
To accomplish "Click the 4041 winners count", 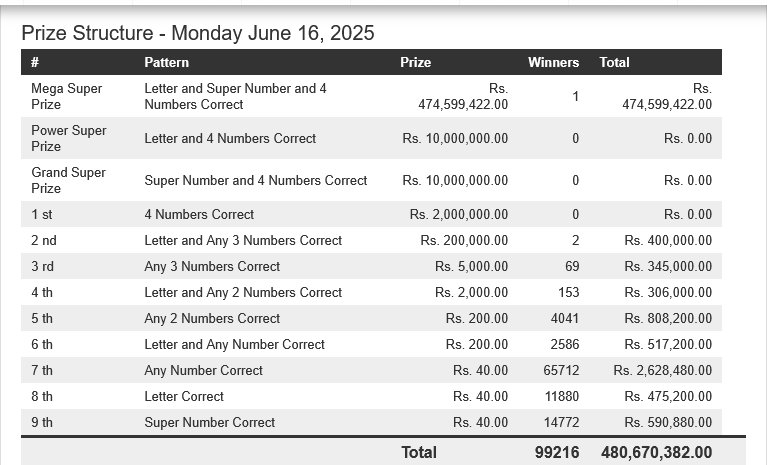I will pos(565,318).
